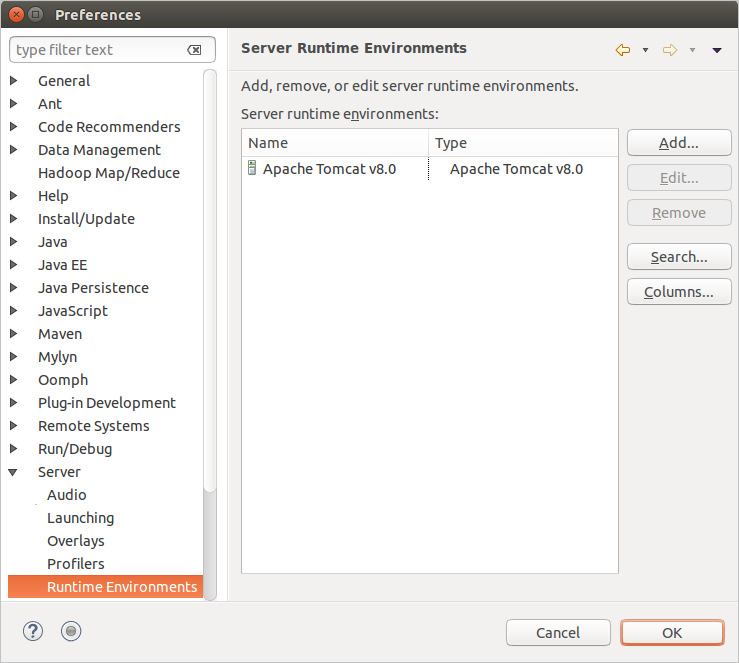Expand the Data Management node
This screenshot has height=663, width=739.
tap(14, 150)
